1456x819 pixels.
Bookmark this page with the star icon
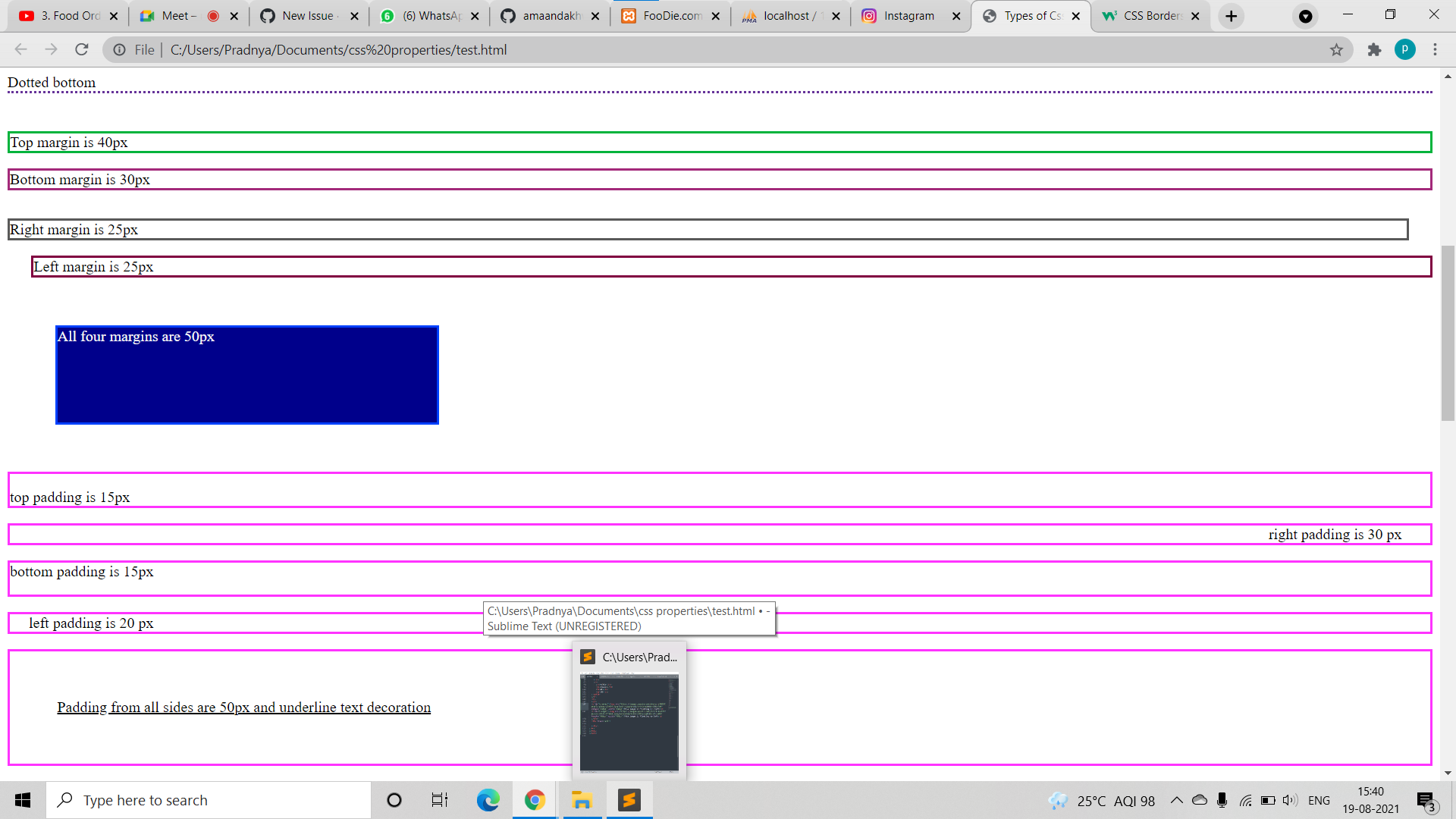(1336, 50)
